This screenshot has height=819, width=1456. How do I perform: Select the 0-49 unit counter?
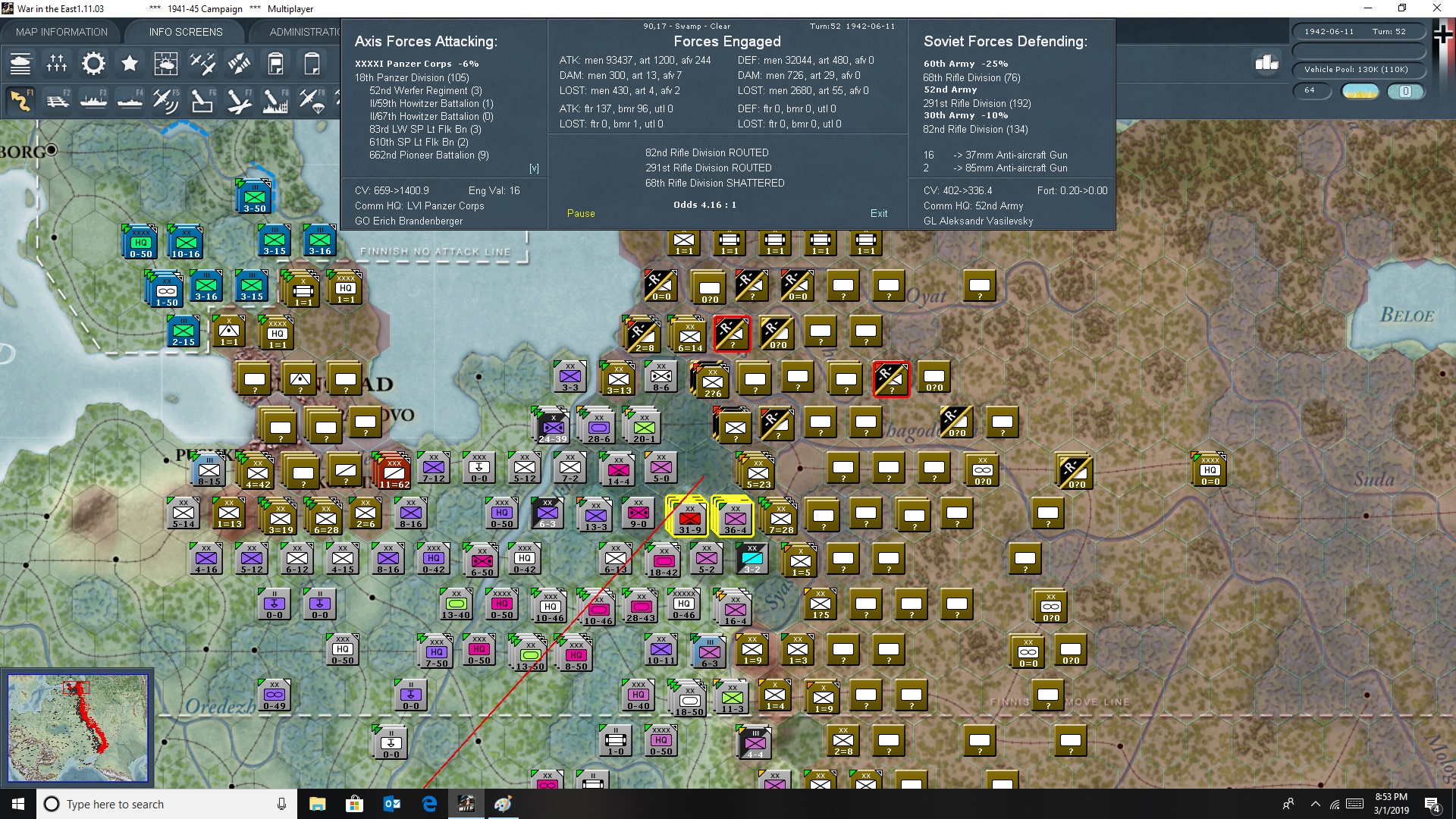tap(275, 694)
